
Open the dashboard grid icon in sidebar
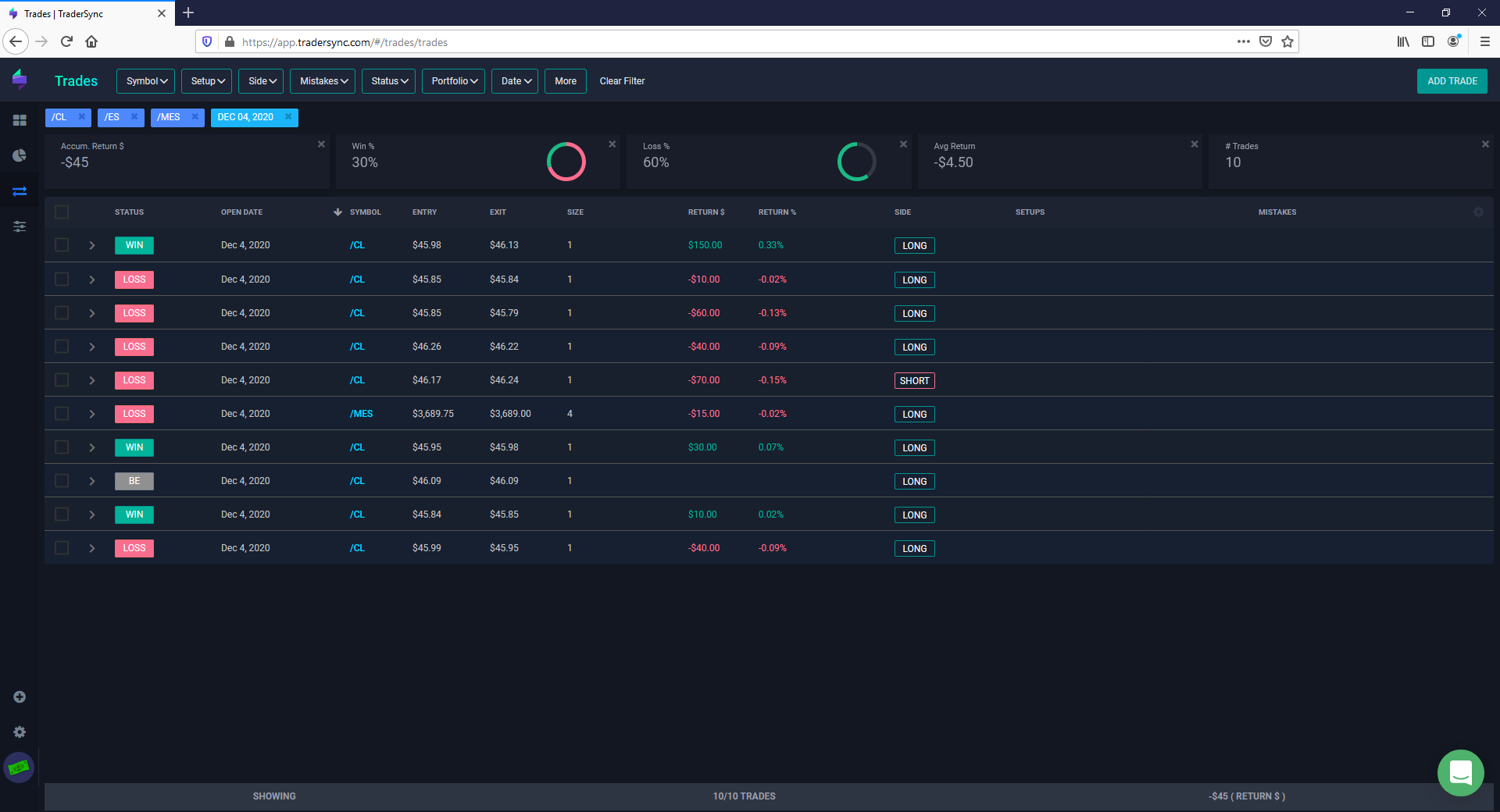20,120
